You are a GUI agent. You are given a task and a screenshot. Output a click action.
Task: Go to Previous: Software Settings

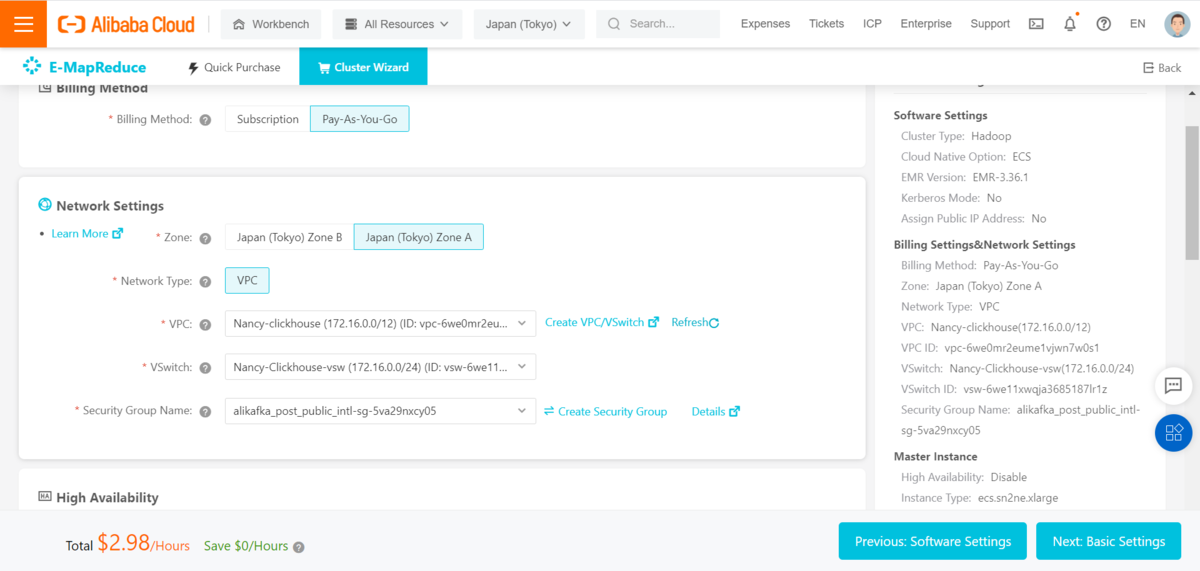933,542
